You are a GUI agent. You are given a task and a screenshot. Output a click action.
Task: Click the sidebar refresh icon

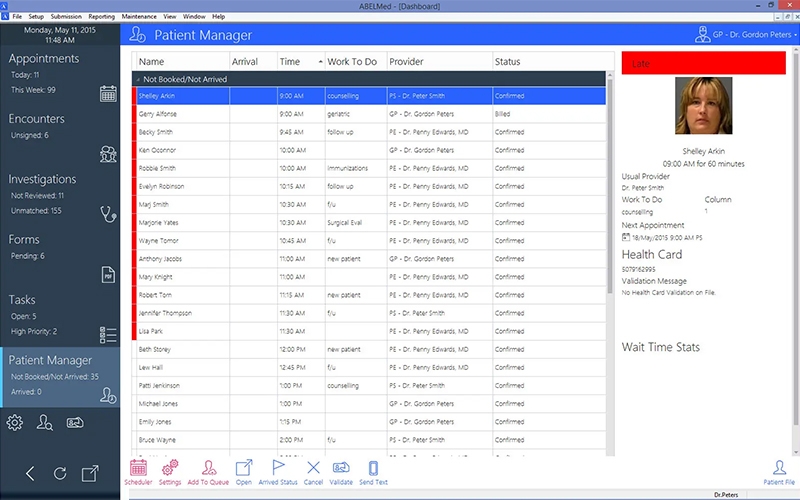point(60,473)
